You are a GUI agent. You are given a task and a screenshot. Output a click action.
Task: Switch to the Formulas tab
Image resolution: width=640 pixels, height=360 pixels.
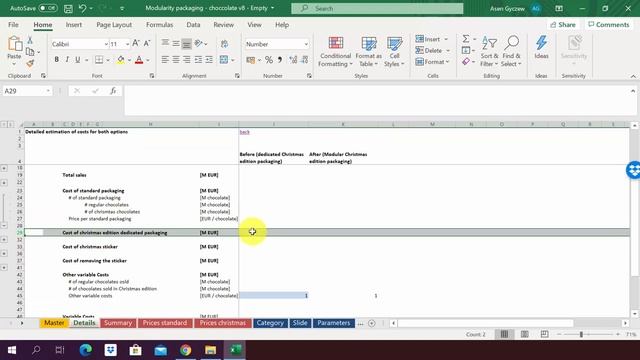point(160,25)
